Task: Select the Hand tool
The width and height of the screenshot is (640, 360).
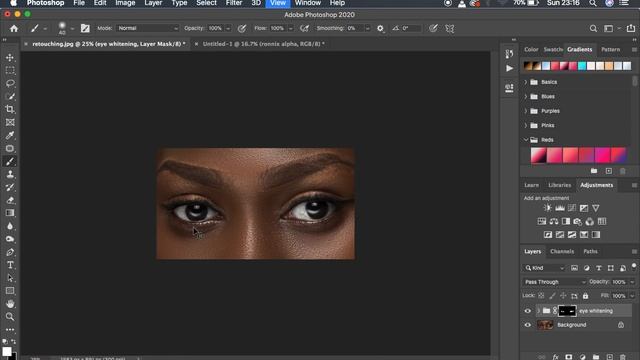Action: click(10, 304)
